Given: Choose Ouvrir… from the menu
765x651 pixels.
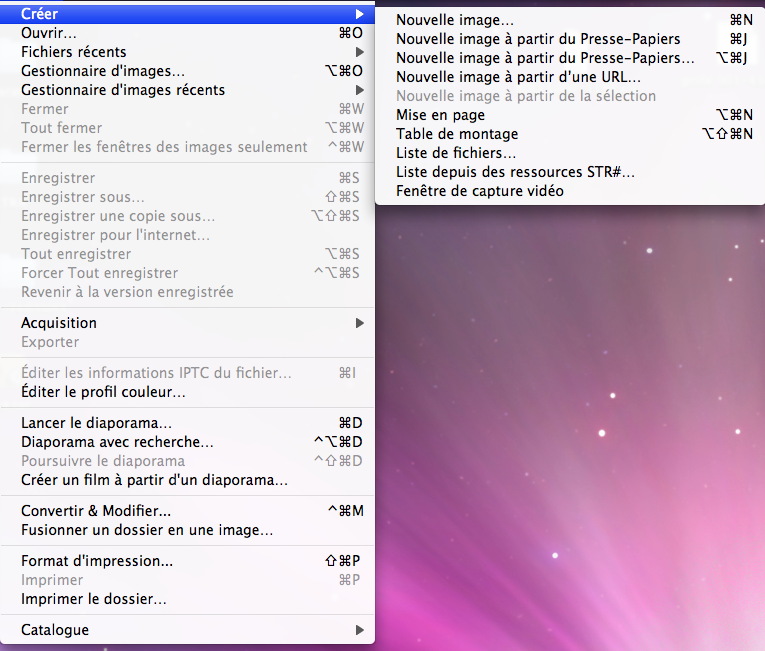Looking at the screenshot, I should point(187,33).
